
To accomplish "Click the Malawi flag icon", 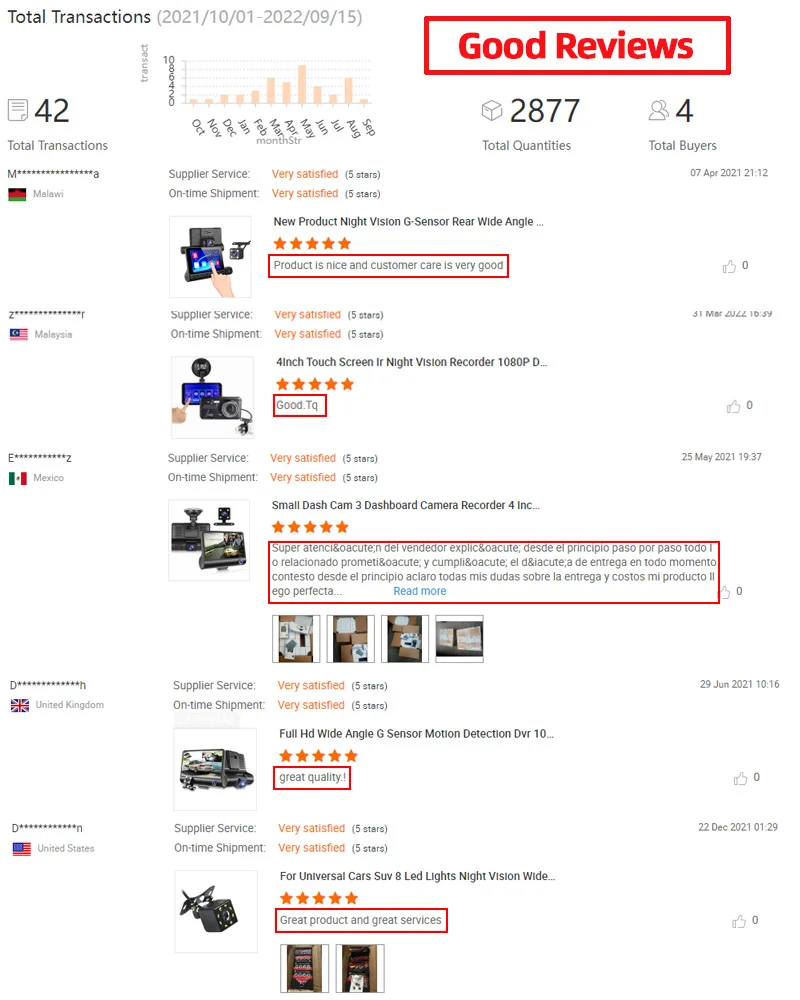I will pyautogui.click(x=17, y=194).
